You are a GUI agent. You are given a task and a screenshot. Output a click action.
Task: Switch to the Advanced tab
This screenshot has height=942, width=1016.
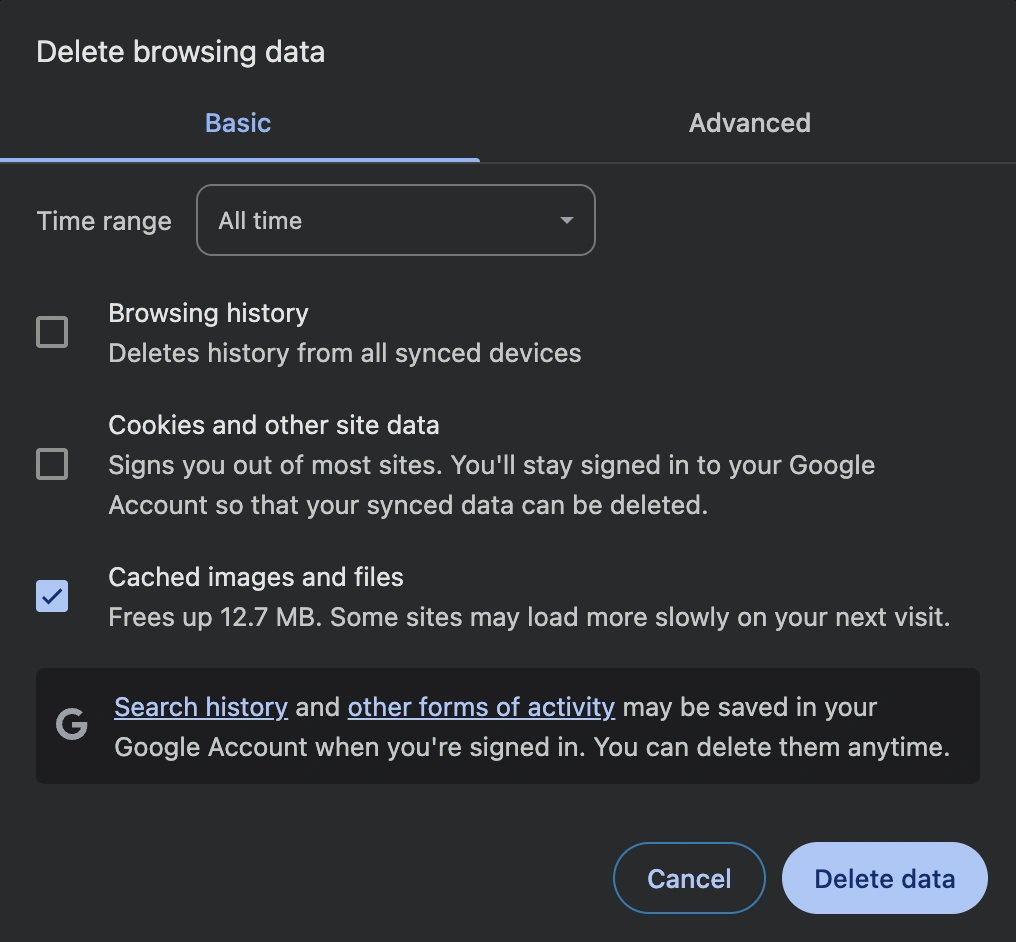(x=749, y=123)
